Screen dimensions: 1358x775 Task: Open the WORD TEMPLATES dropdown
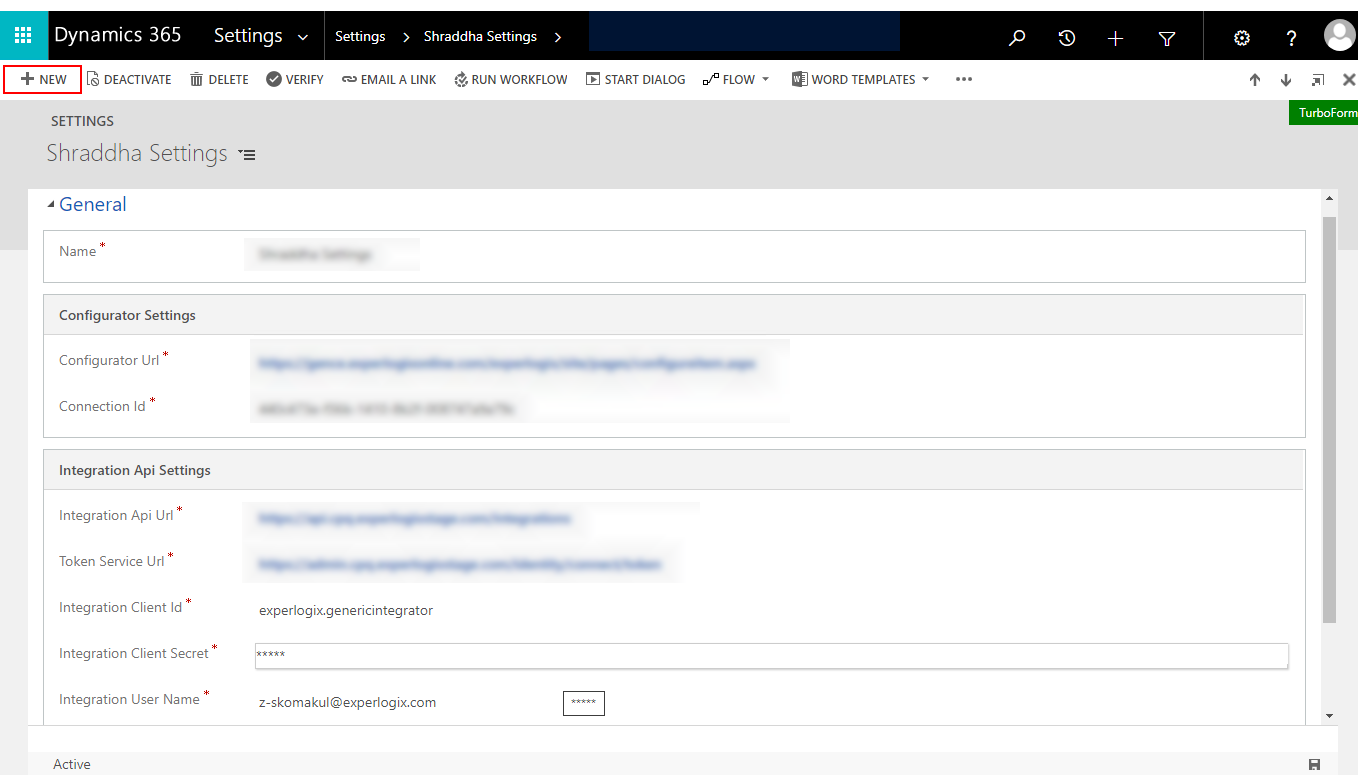861,79
